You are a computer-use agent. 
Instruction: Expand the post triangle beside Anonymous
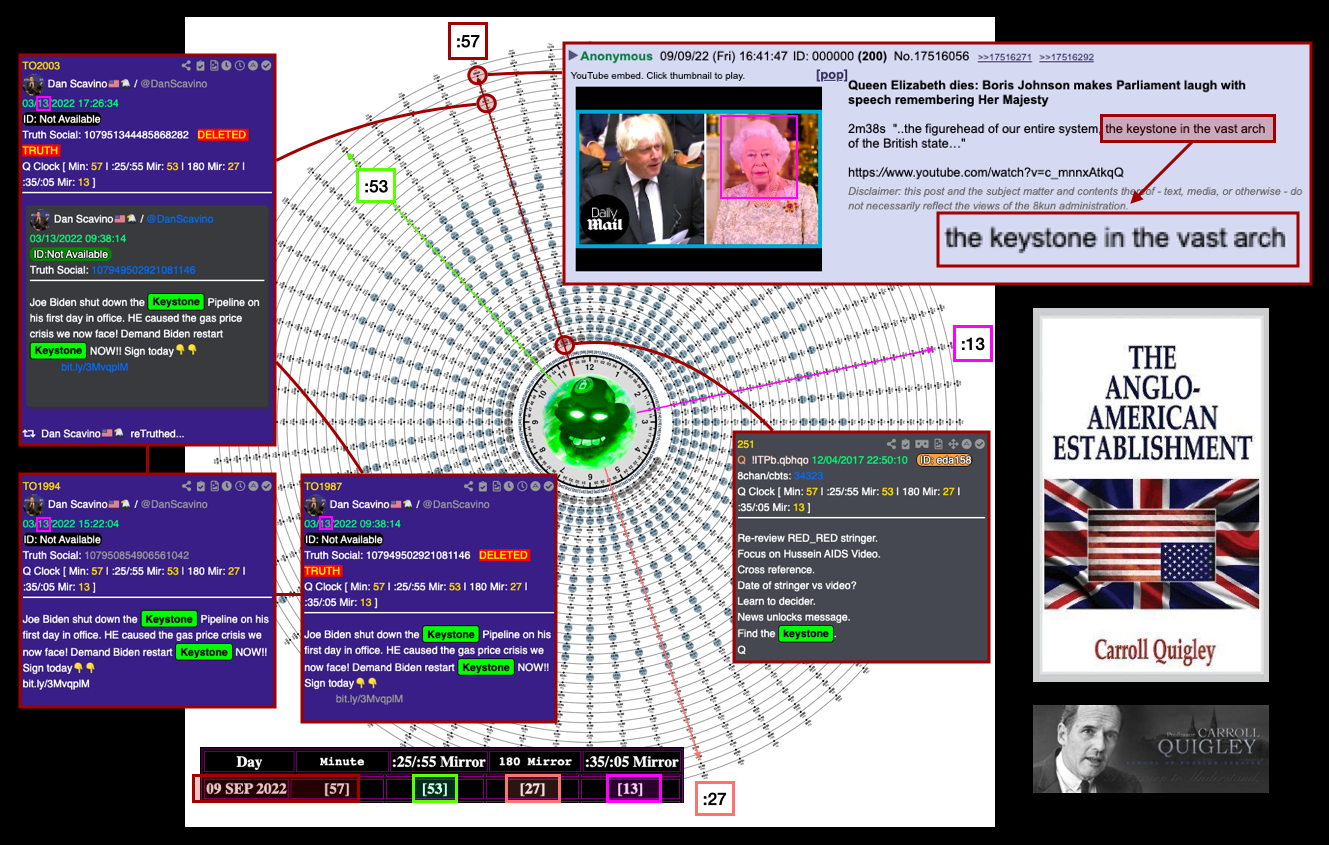[574, 56]
